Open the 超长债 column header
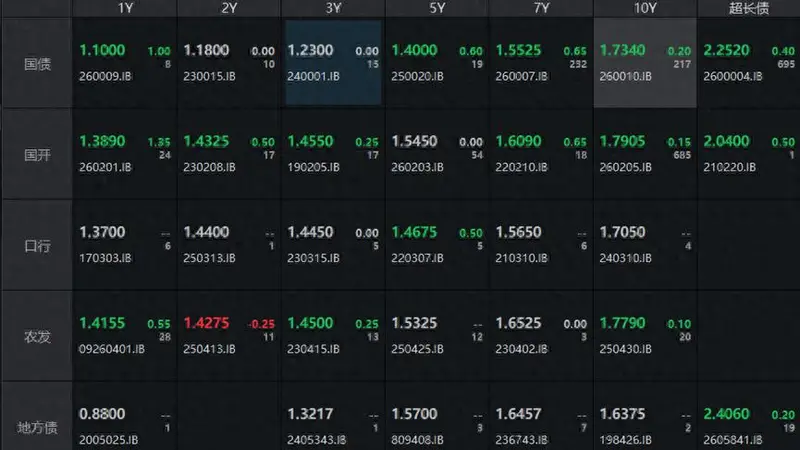Image resolution: width=800 pixels, height=450 pixels. click(x=748, y=8)
